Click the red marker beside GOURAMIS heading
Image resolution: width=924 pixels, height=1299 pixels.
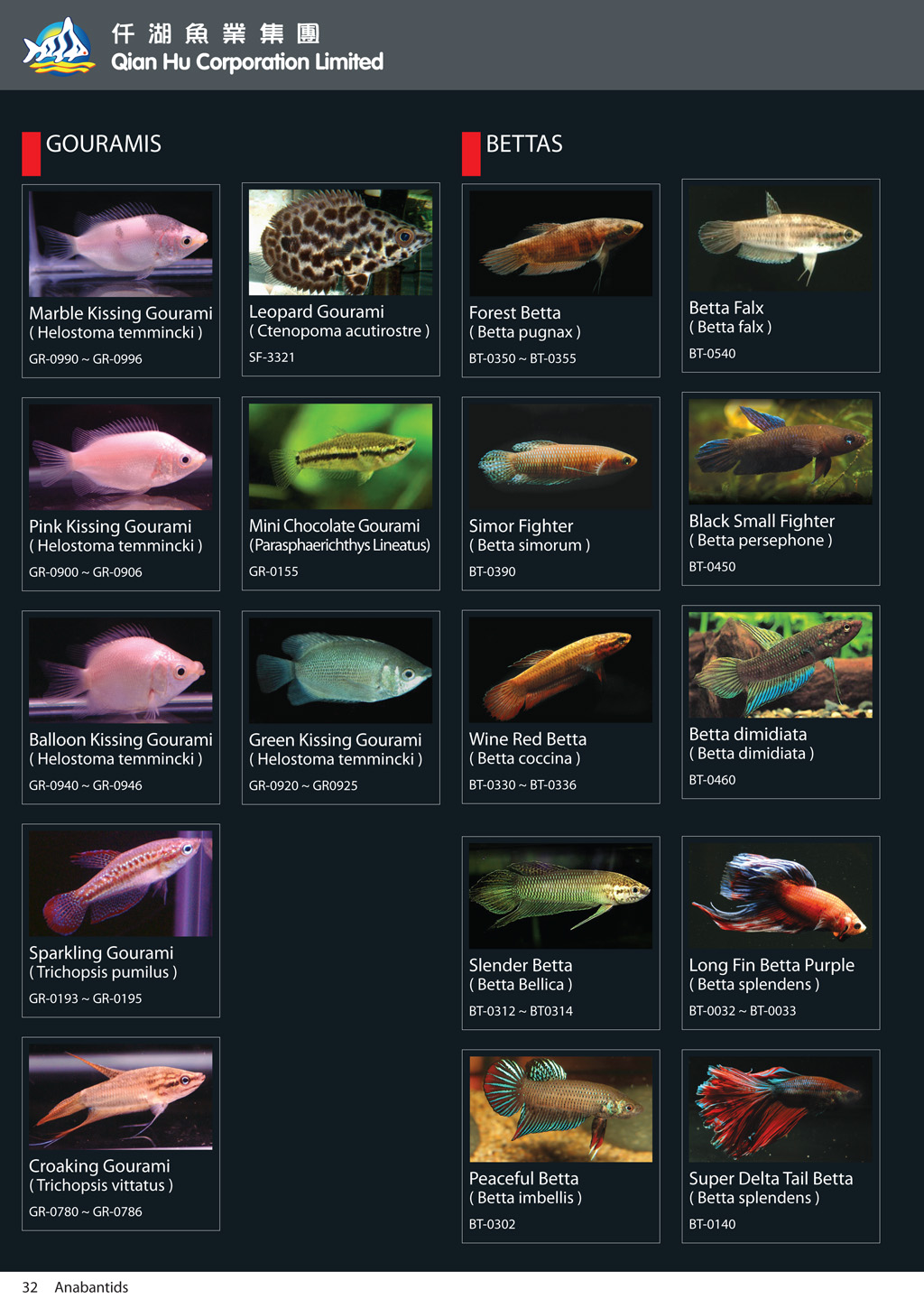[x=32, y=153]
